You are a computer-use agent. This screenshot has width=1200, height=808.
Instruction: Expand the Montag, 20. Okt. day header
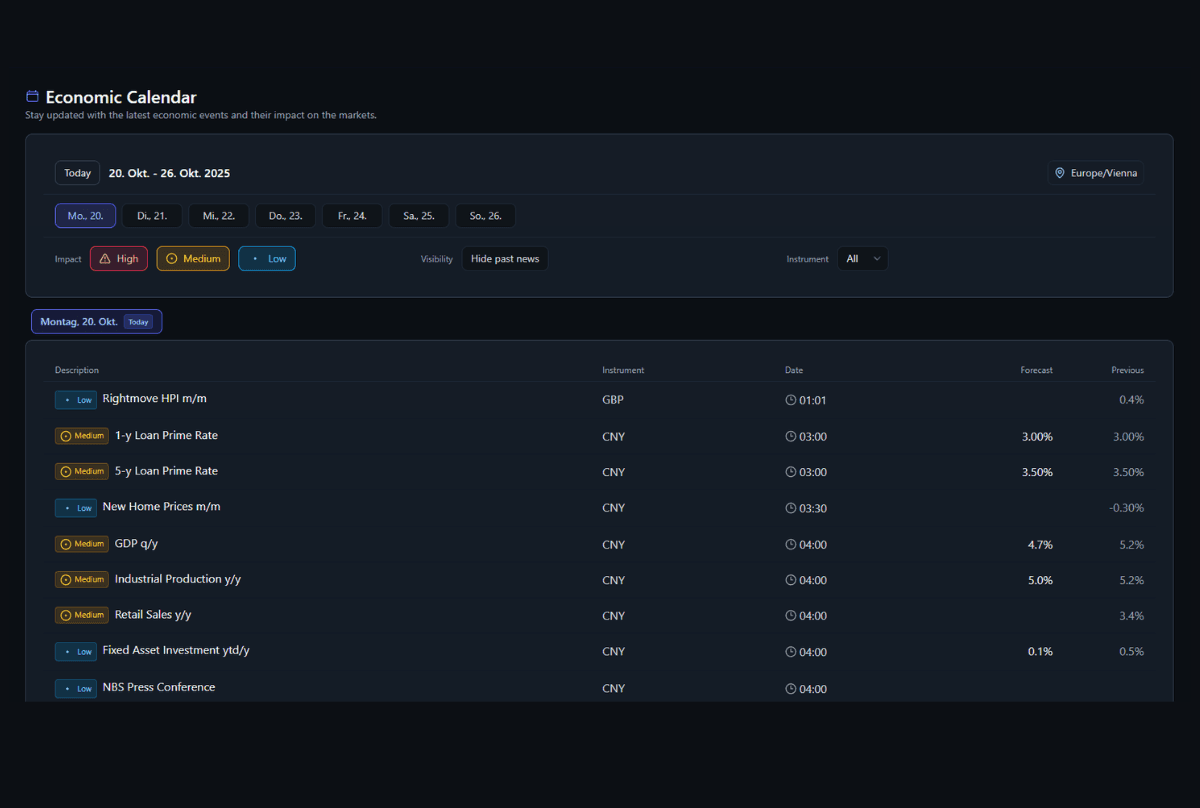click(x=96, y=322)
